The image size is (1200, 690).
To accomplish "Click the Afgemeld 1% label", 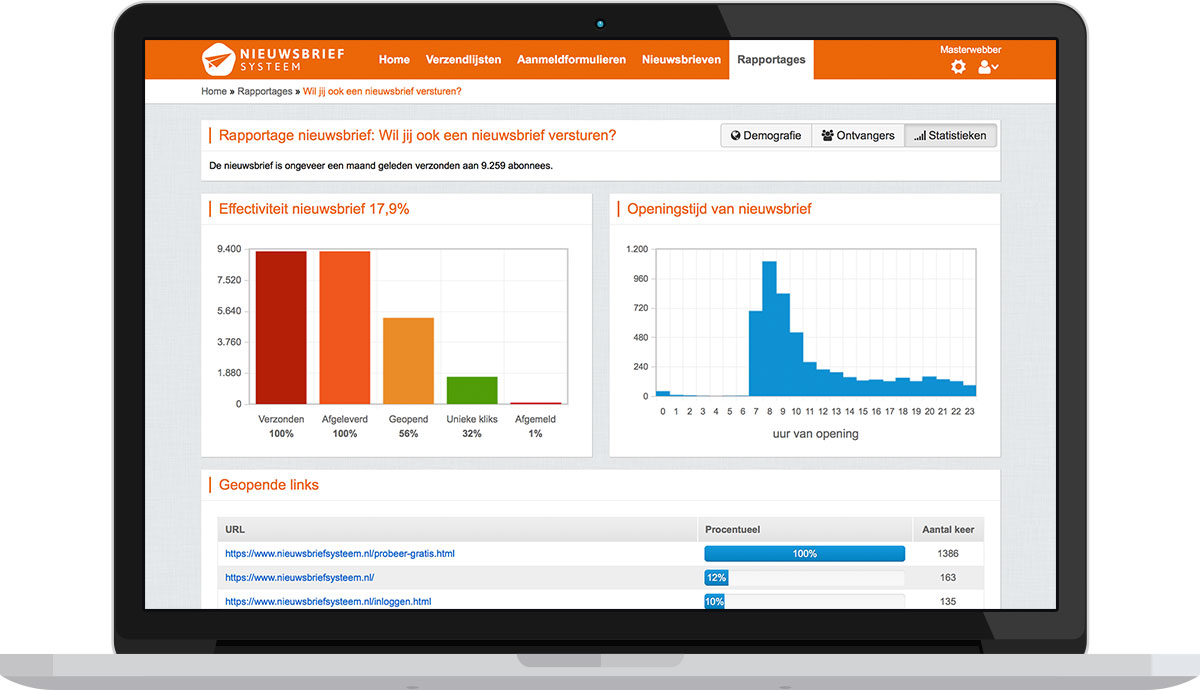I will tap(535, 426).
